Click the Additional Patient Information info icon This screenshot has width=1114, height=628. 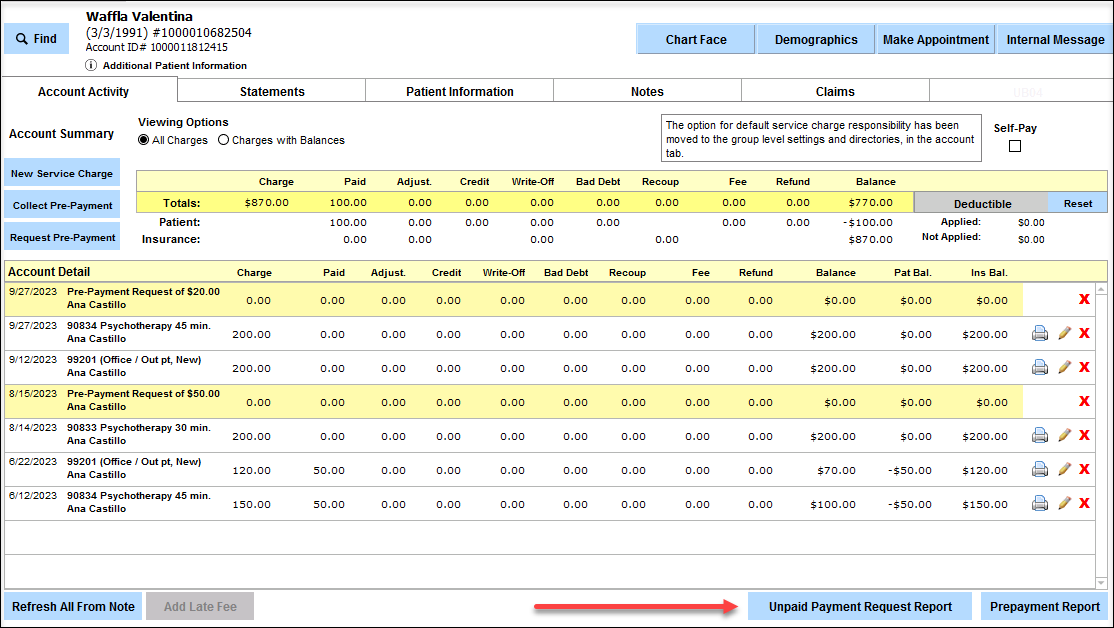(91, 66)
